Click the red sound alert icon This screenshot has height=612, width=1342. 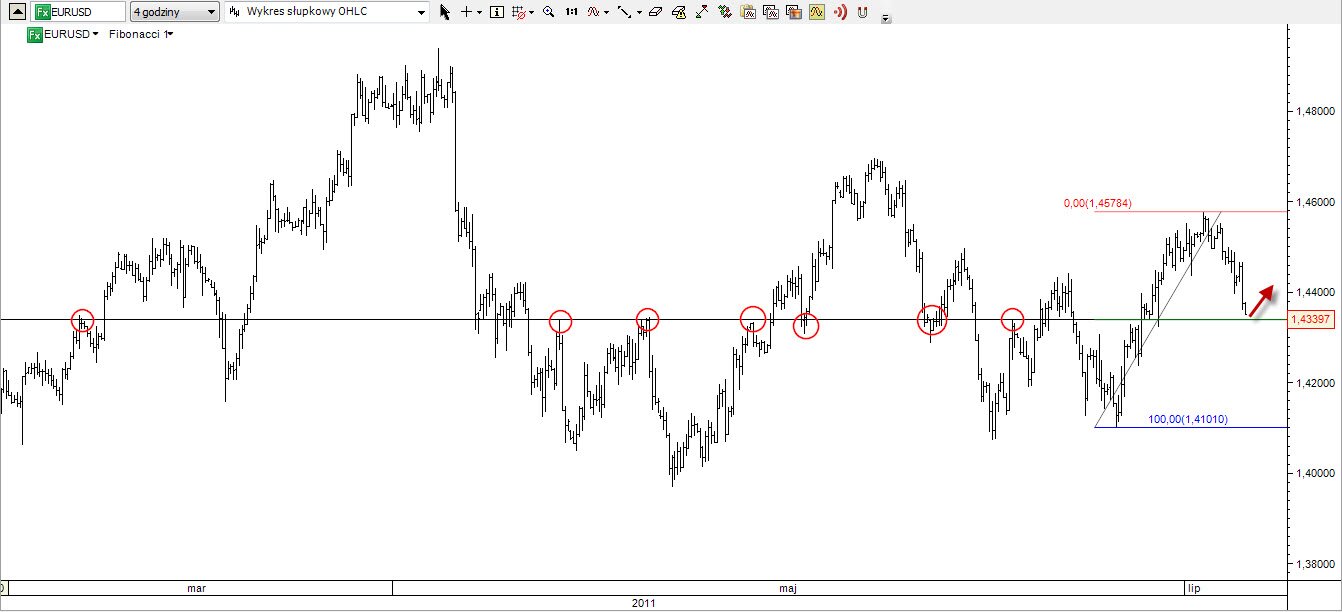[841, 12]
